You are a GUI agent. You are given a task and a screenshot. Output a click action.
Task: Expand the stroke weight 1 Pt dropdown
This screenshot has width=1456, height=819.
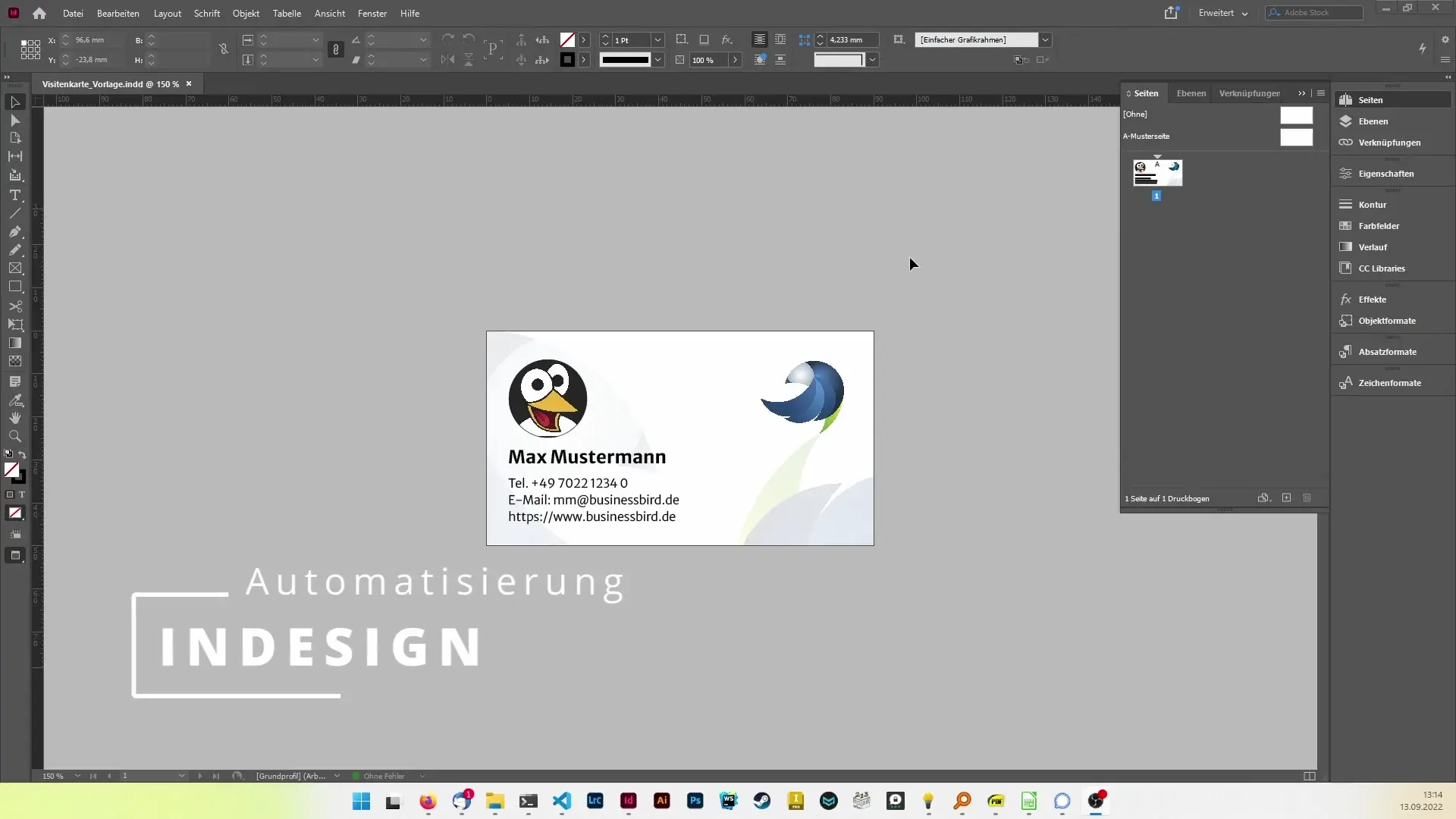pyautogui.click(x=657, y=39)
